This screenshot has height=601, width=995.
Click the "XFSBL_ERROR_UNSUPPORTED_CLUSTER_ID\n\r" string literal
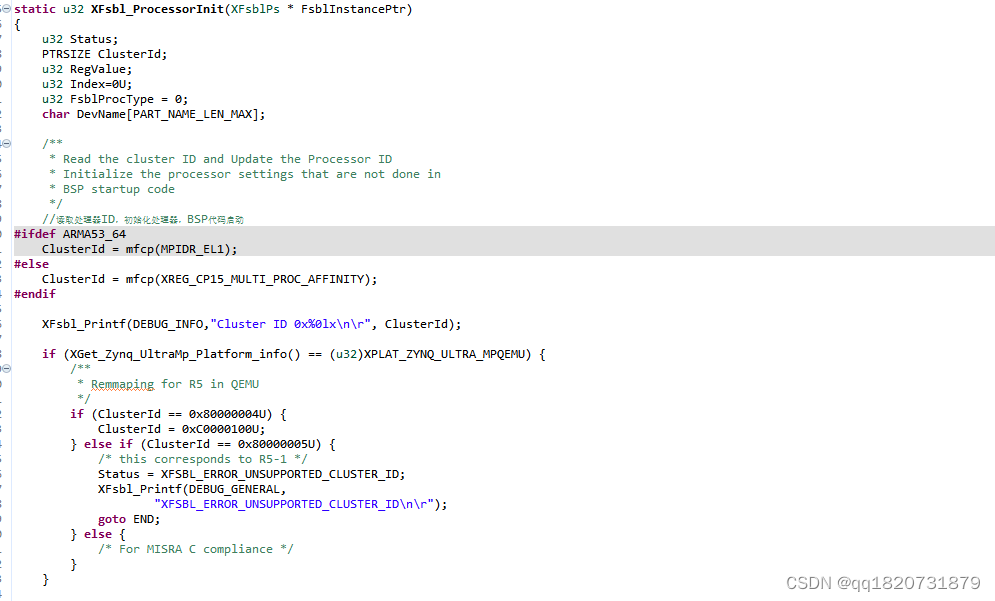[x=294, y=505]
